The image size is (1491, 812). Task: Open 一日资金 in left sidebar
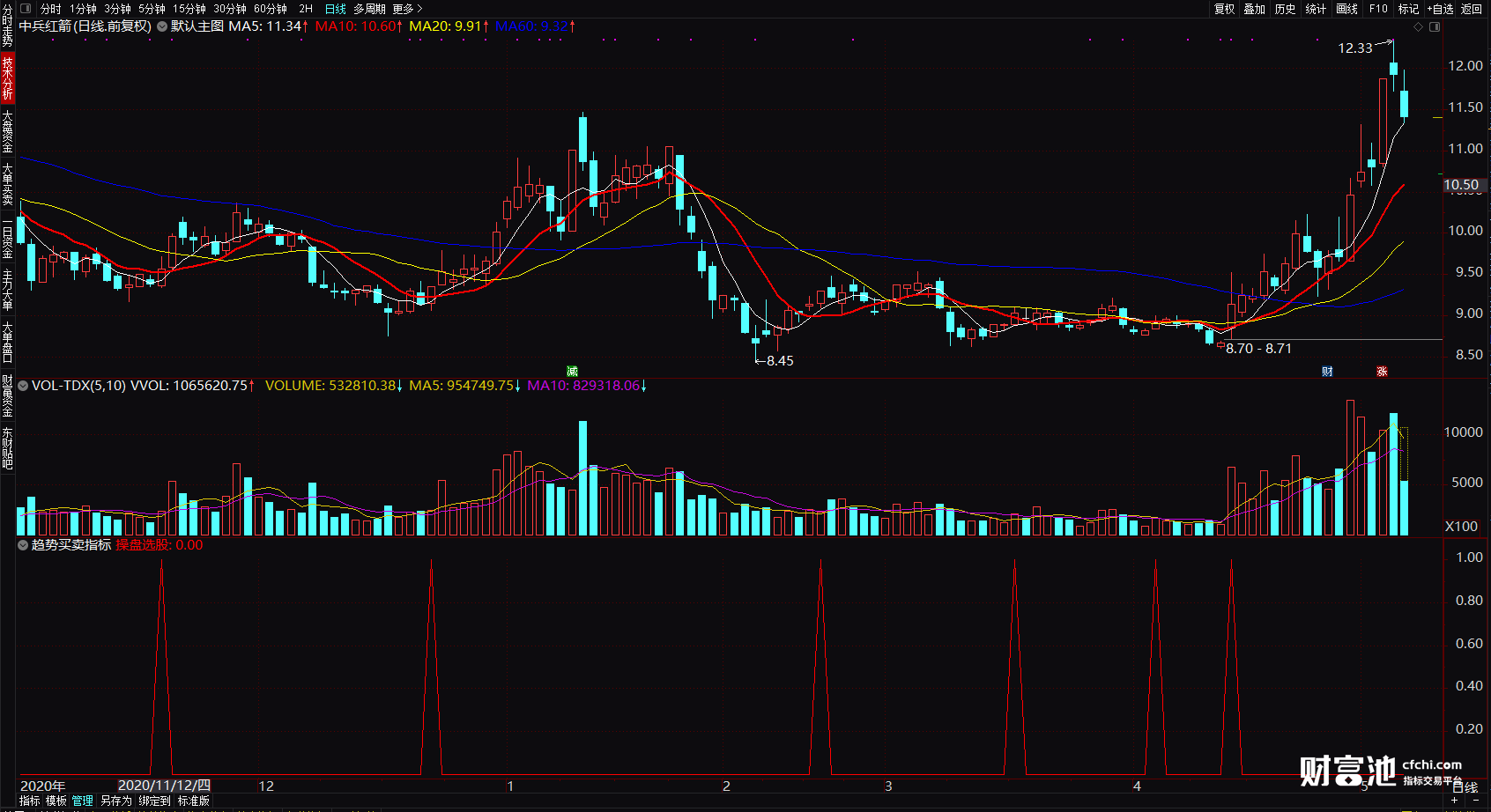(7, 238)
